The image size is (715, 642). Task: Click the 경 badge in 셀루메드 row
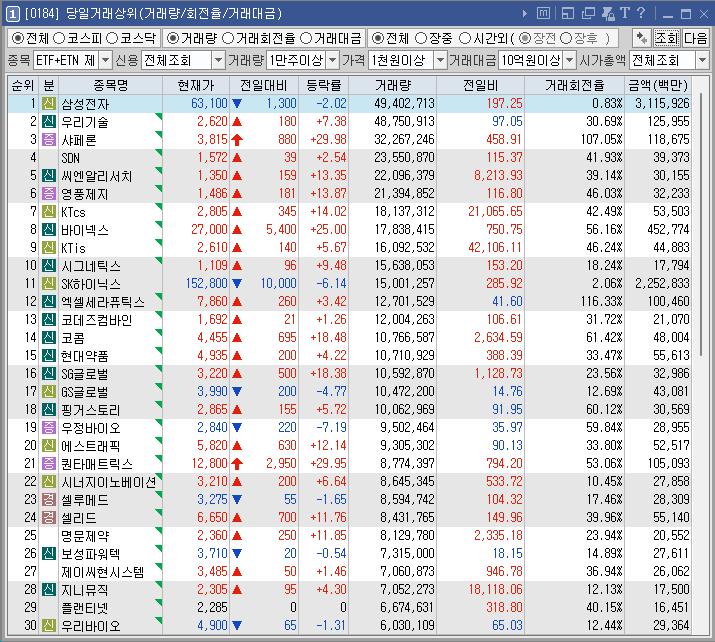[49, 500]
